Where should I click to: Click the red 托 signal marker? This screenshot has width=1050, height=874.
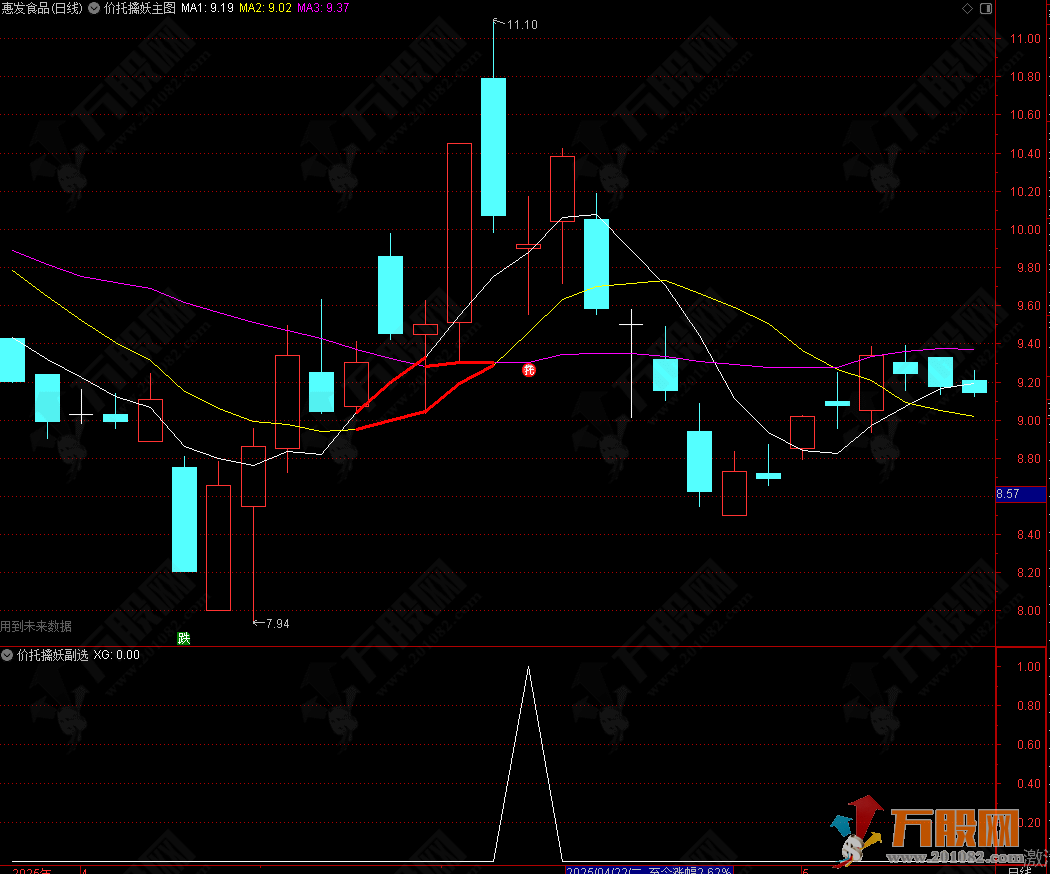point(529,370)
